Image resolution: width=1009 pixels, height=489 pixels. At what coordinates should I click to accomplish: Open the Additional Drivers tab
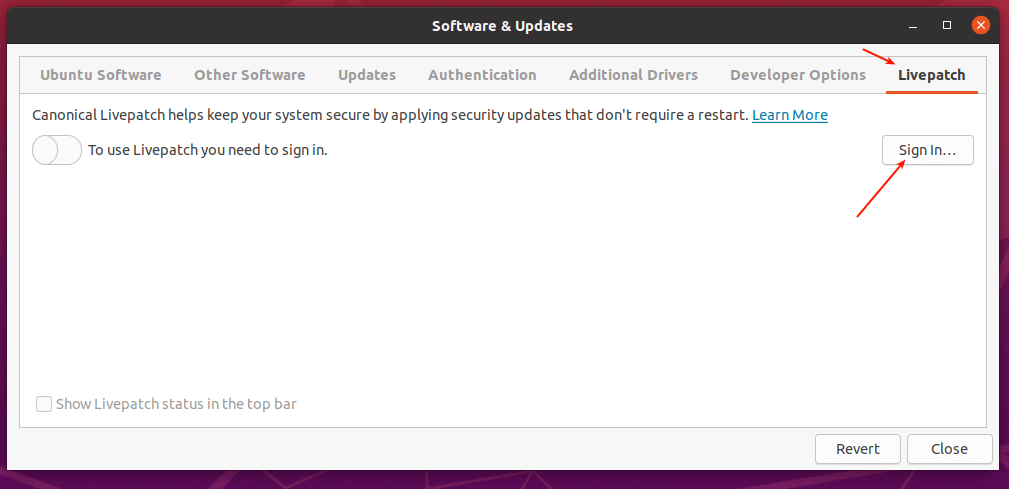click(633, 75)
